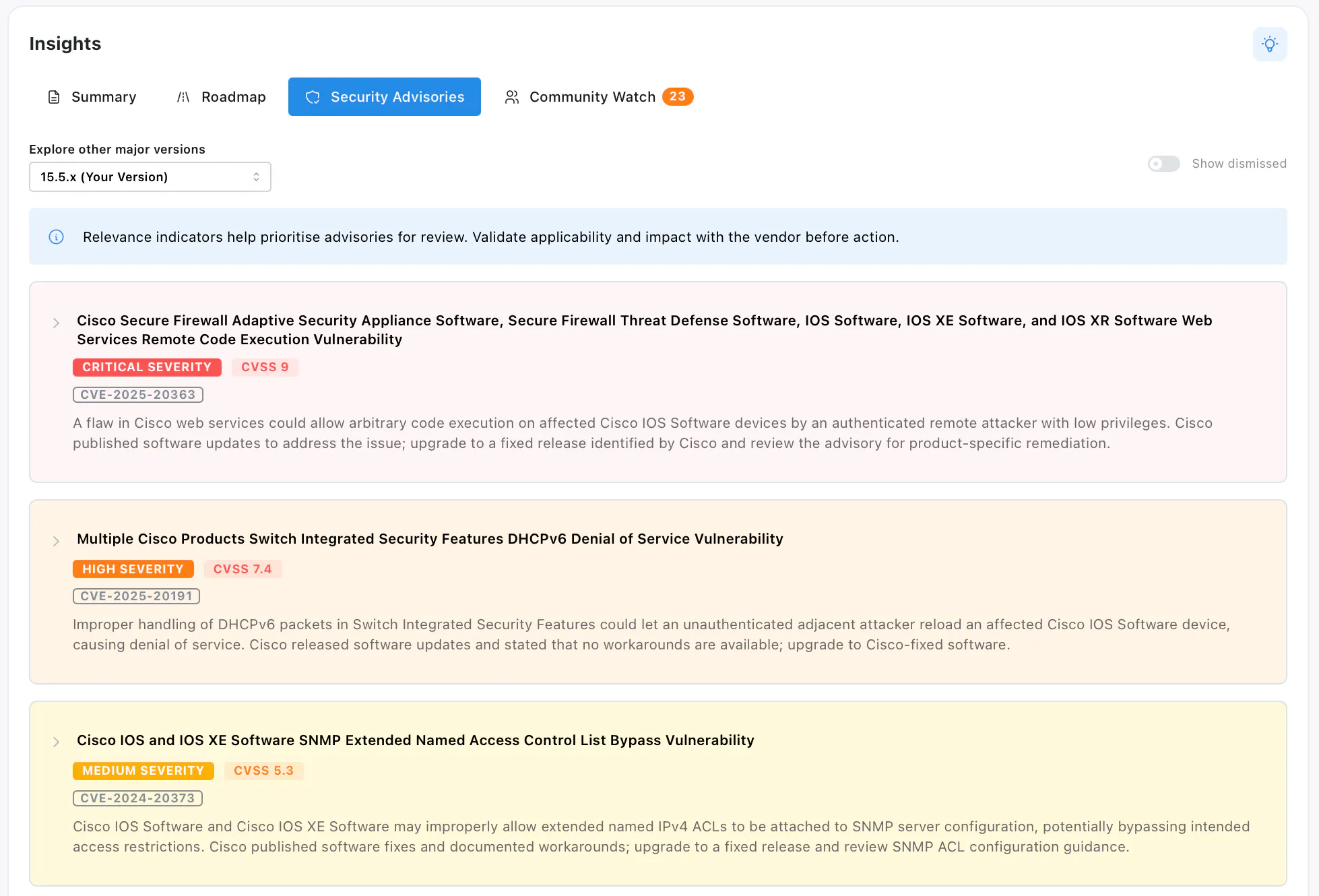The width and height of the screenshot is (1319, 896).
Task: Click the CRITICAL SEVERITY badge
Action: 147,367
